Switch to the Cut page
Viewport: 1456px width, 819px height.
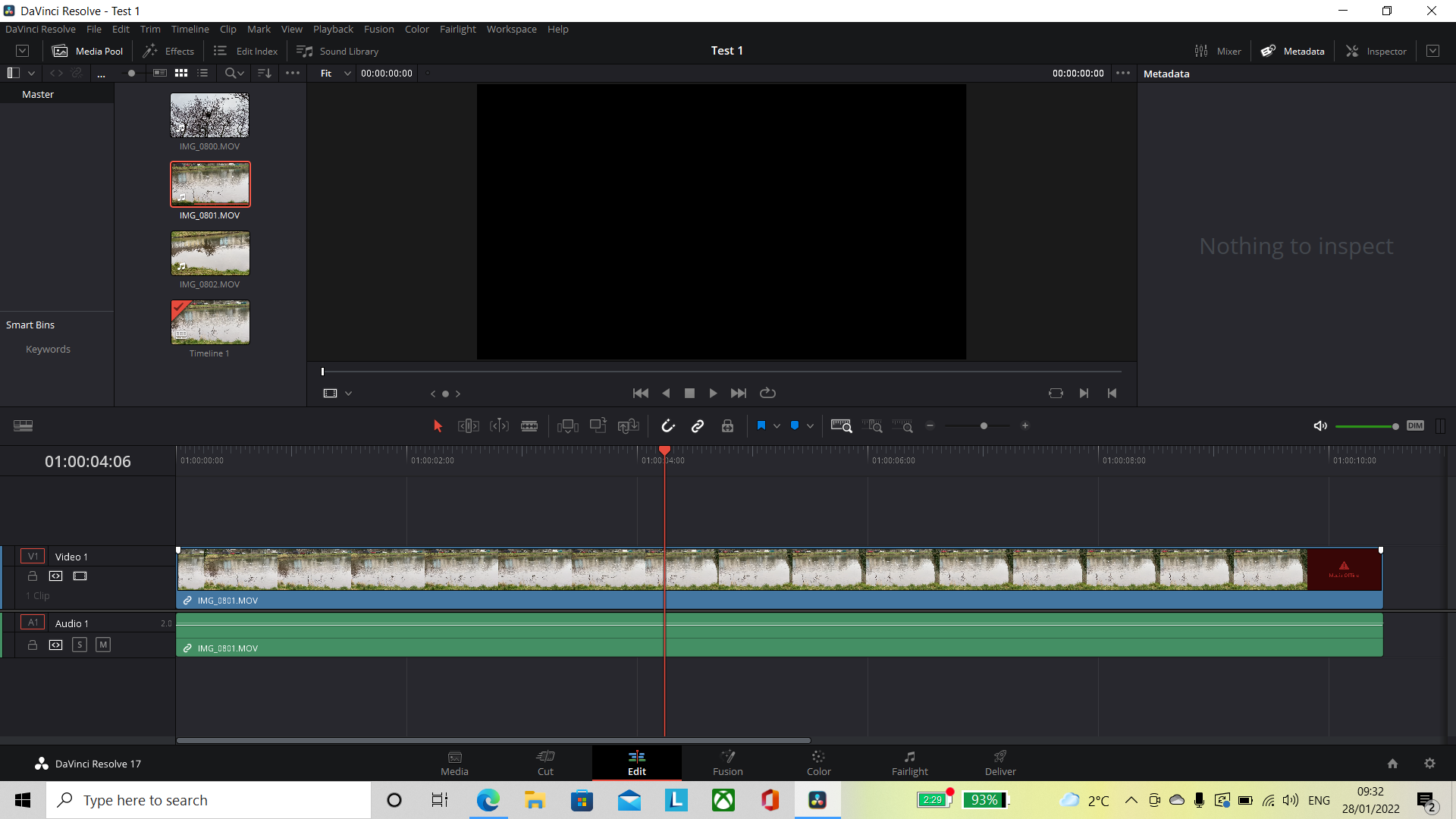(545, 763)
